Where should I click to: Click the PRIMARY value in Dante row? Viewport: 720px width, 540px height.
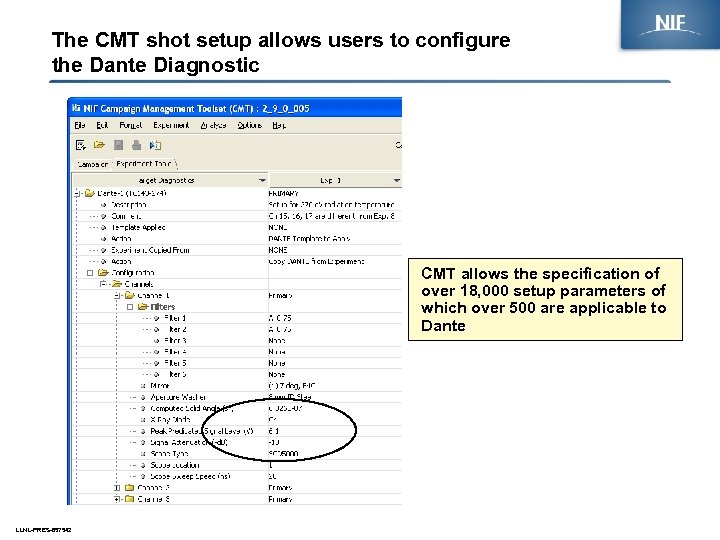[x=283, y=193]
